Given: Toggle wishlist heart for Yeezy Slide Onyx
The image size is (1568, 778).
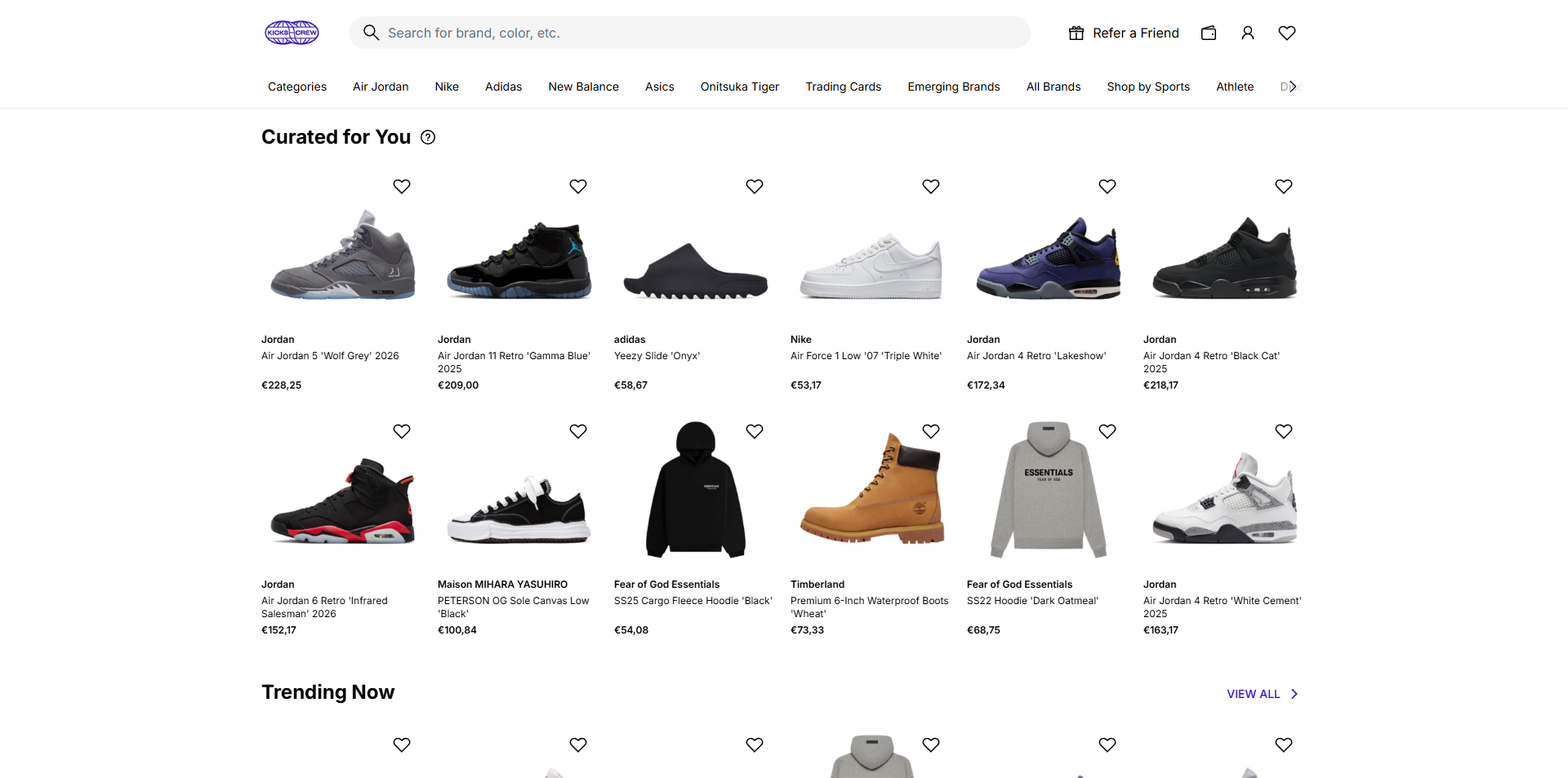Looking at the screenshot, I should (754, 186).
